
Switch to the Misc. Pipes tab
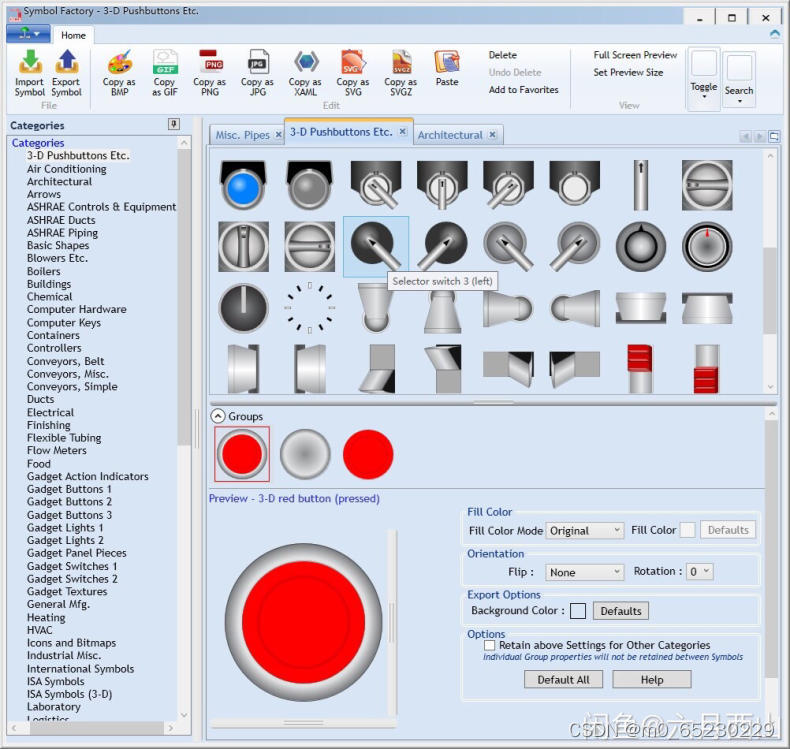[x=242, y=135]
